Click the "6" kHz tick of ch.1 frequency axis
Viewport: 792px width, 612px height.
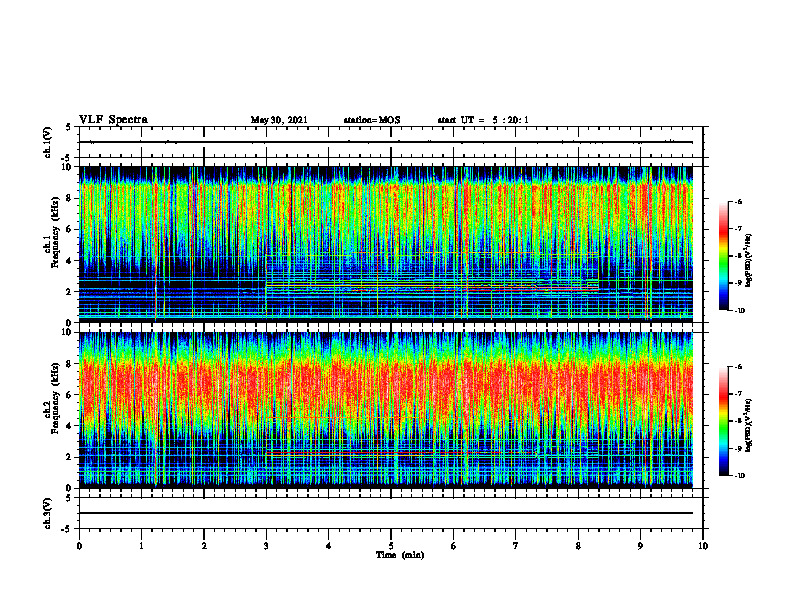coord(70,229)
